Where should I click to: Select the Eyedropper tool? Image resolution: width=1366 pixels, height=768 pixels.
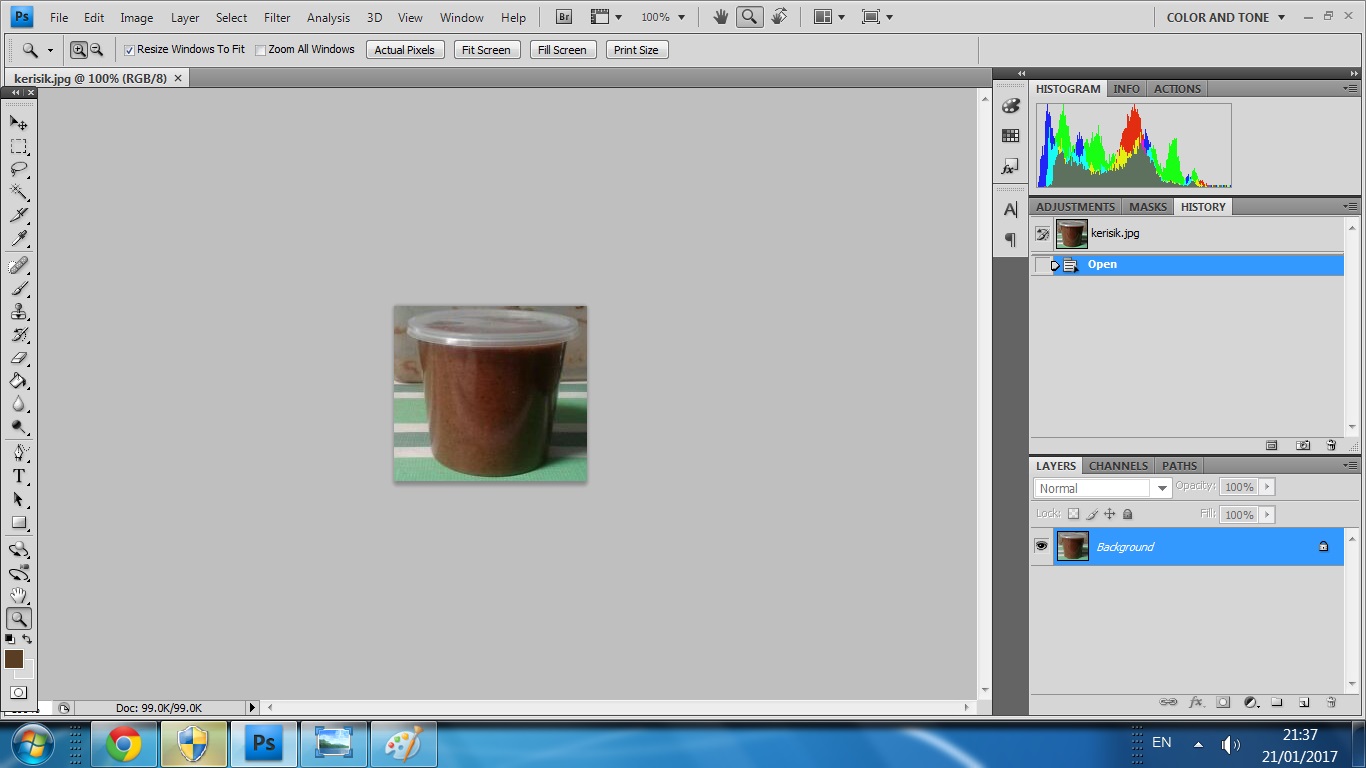(19, 239)
